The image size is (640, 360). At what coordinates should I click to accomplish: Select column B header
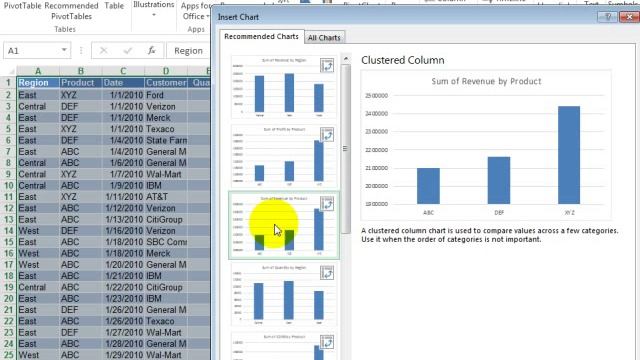point(81,71)
